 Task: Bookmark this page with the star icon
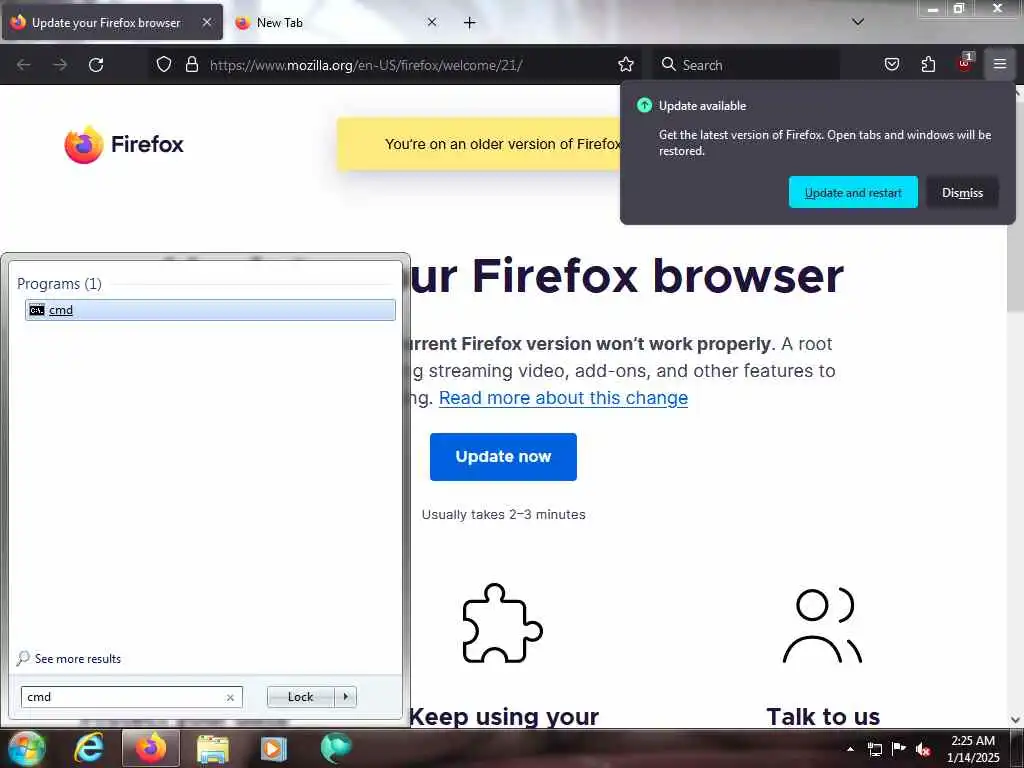pos(626,64)
